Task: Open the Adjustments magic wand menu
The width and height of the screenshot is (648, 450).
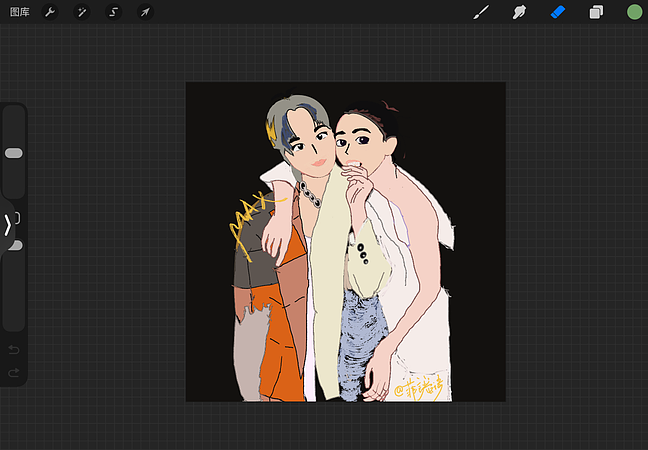Action: pos(82,12)
